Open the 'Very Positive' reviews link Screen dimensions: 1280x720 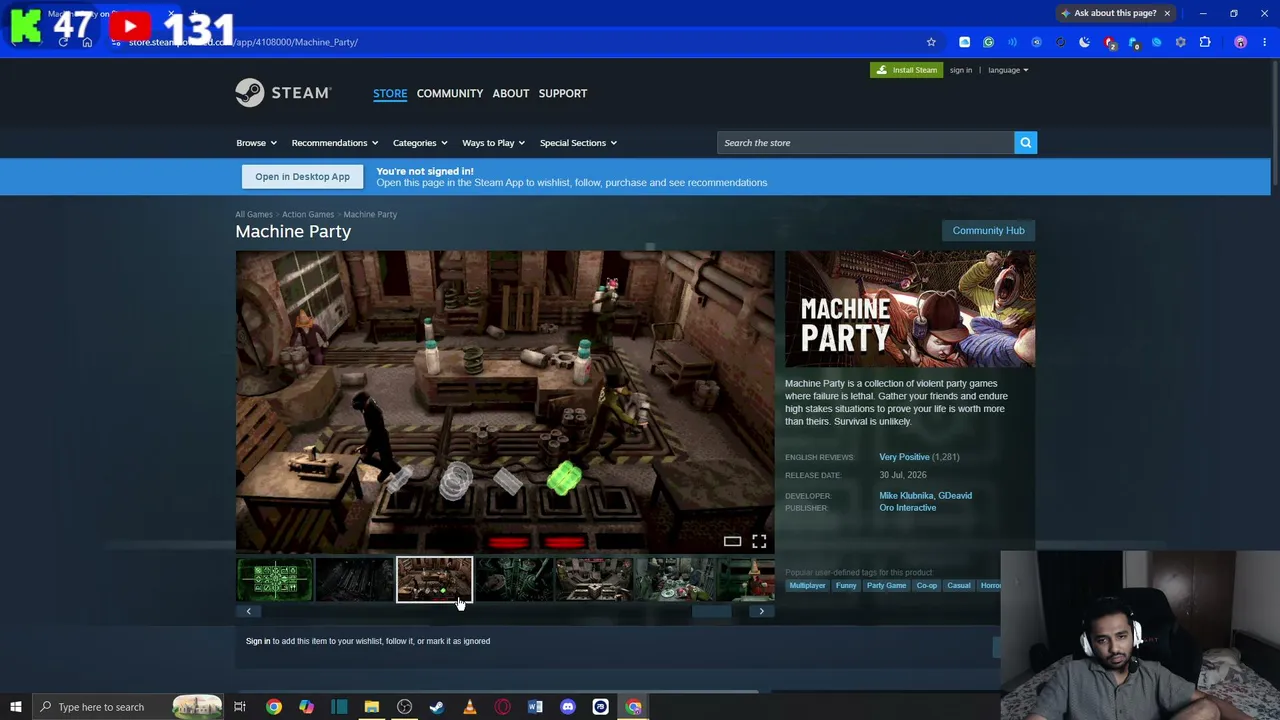[904, 457]
